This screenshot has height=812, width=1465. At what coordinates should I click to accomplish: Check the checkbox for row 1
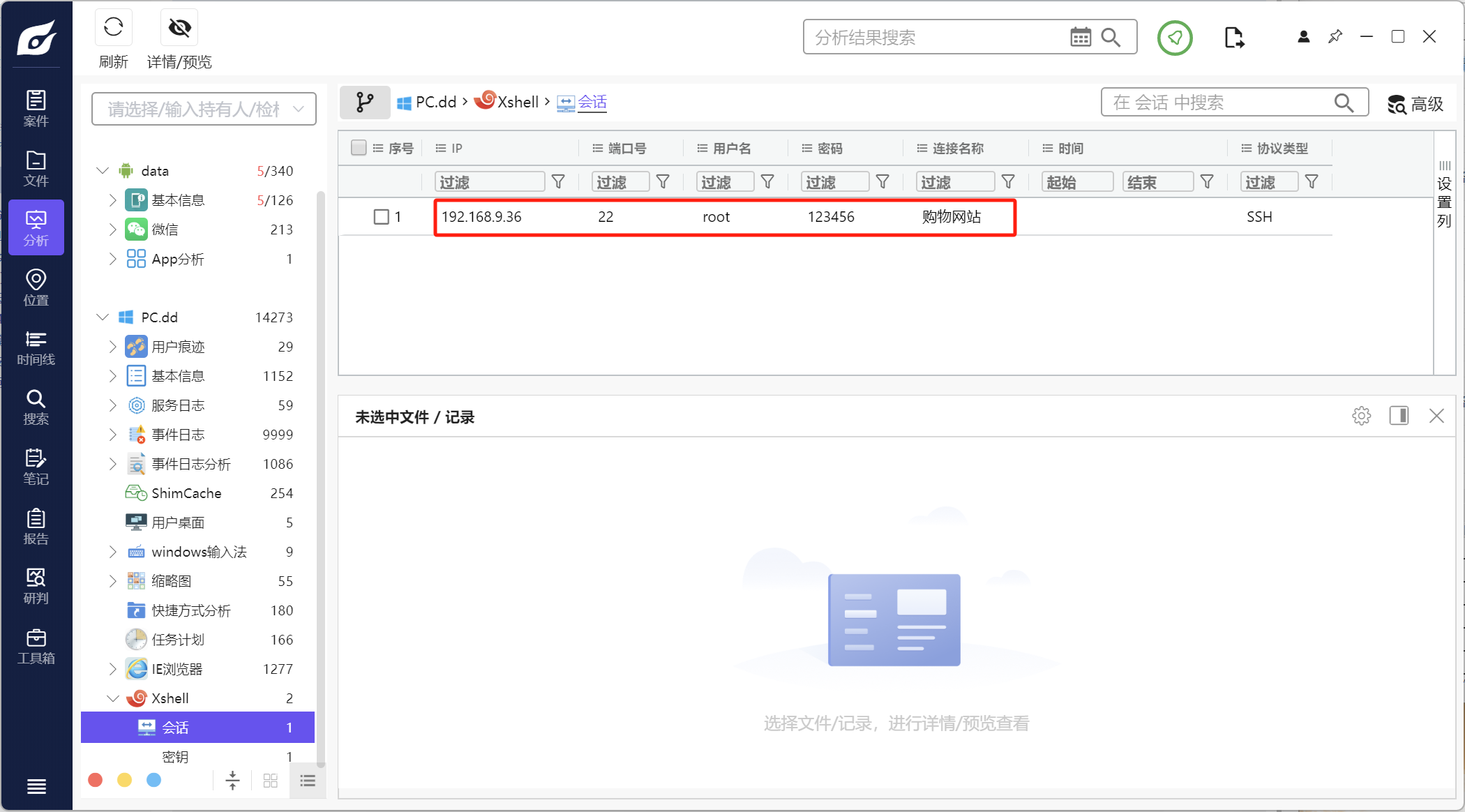point(382,217)
